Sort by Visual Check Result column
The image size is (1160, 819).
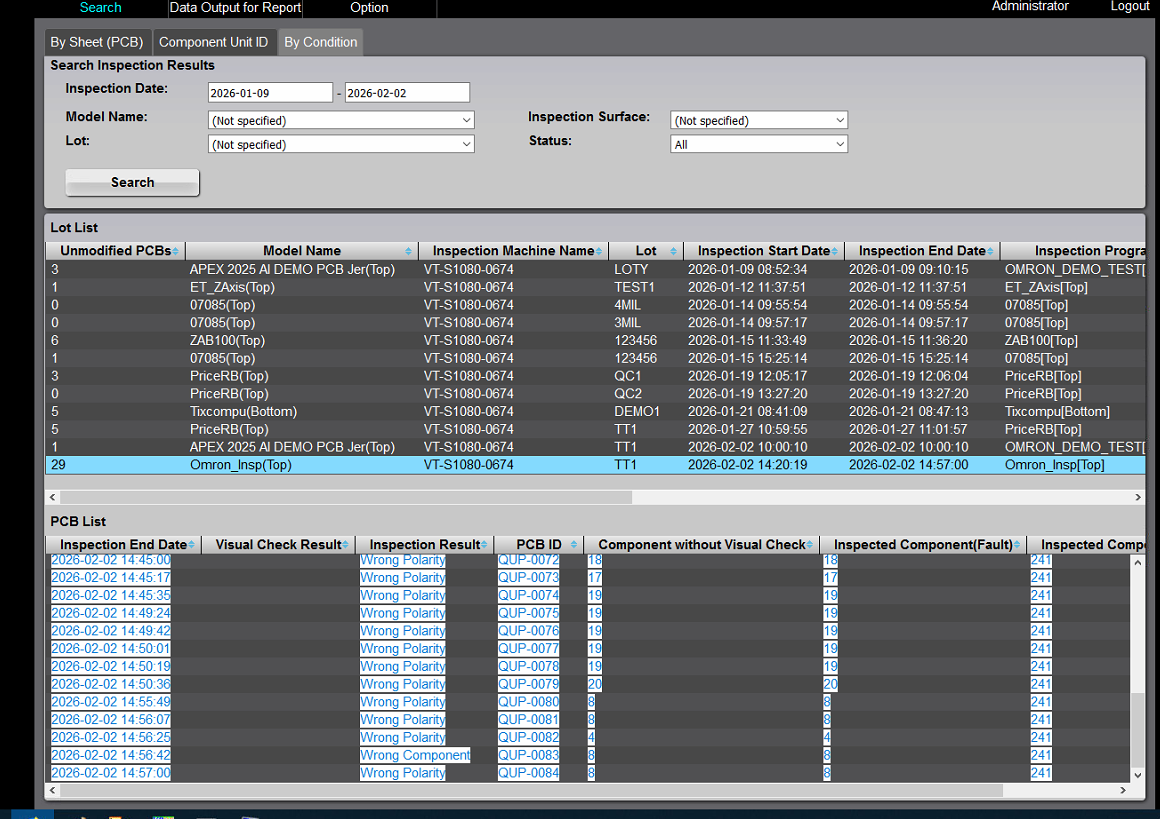pos(278,545)
